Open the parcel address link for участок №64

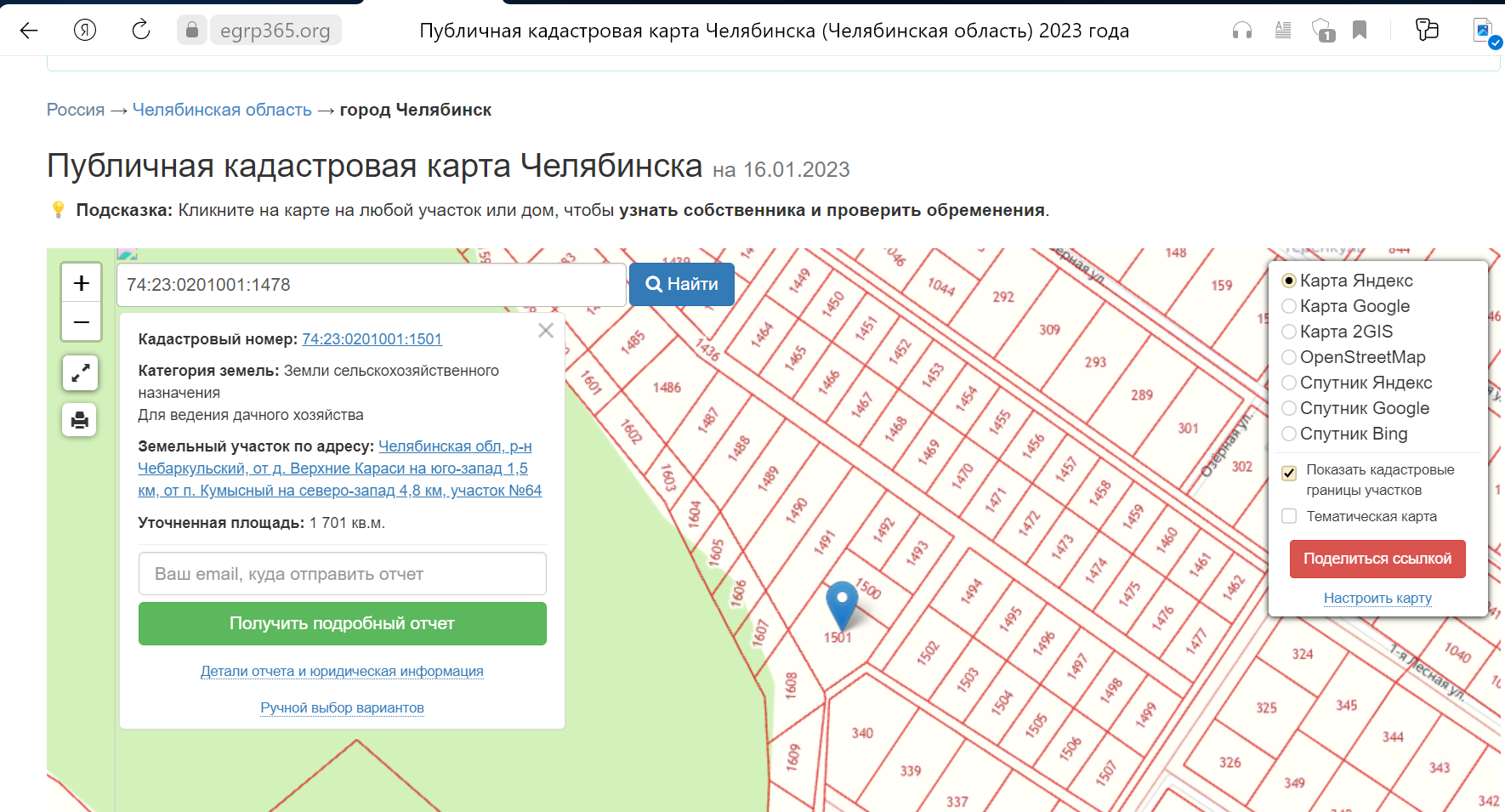340,468
